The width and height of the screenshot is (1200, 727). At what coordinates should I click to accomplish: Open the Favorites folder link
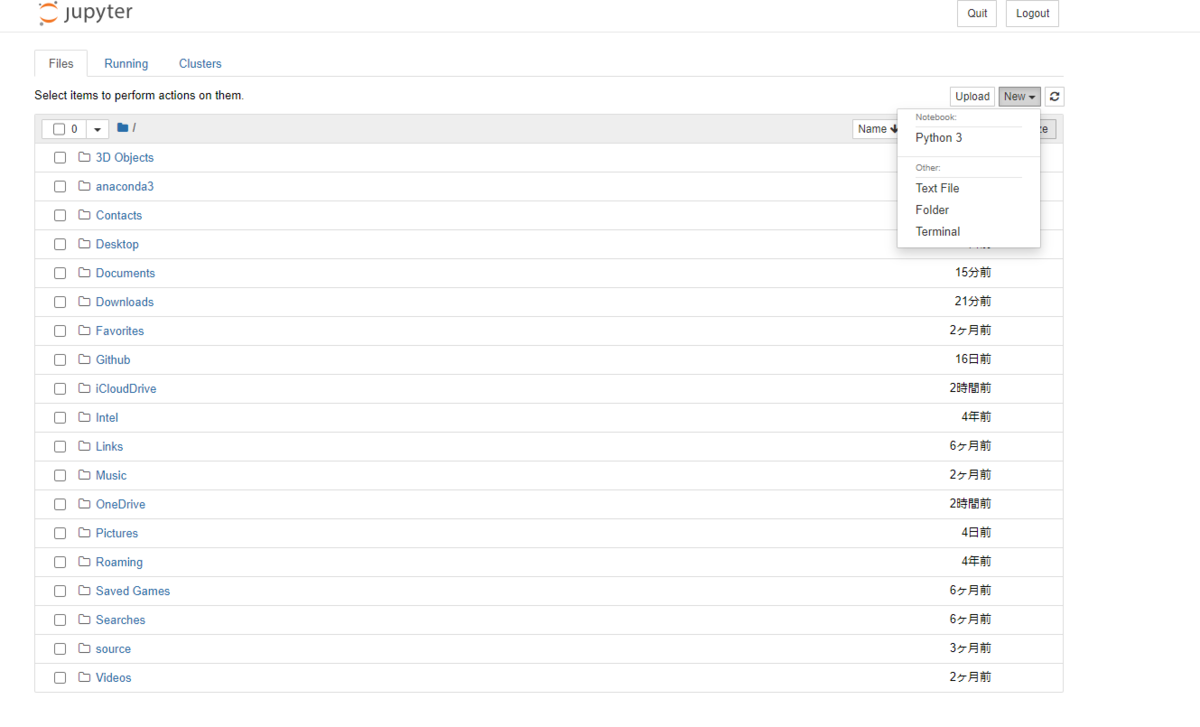[120, 331]
